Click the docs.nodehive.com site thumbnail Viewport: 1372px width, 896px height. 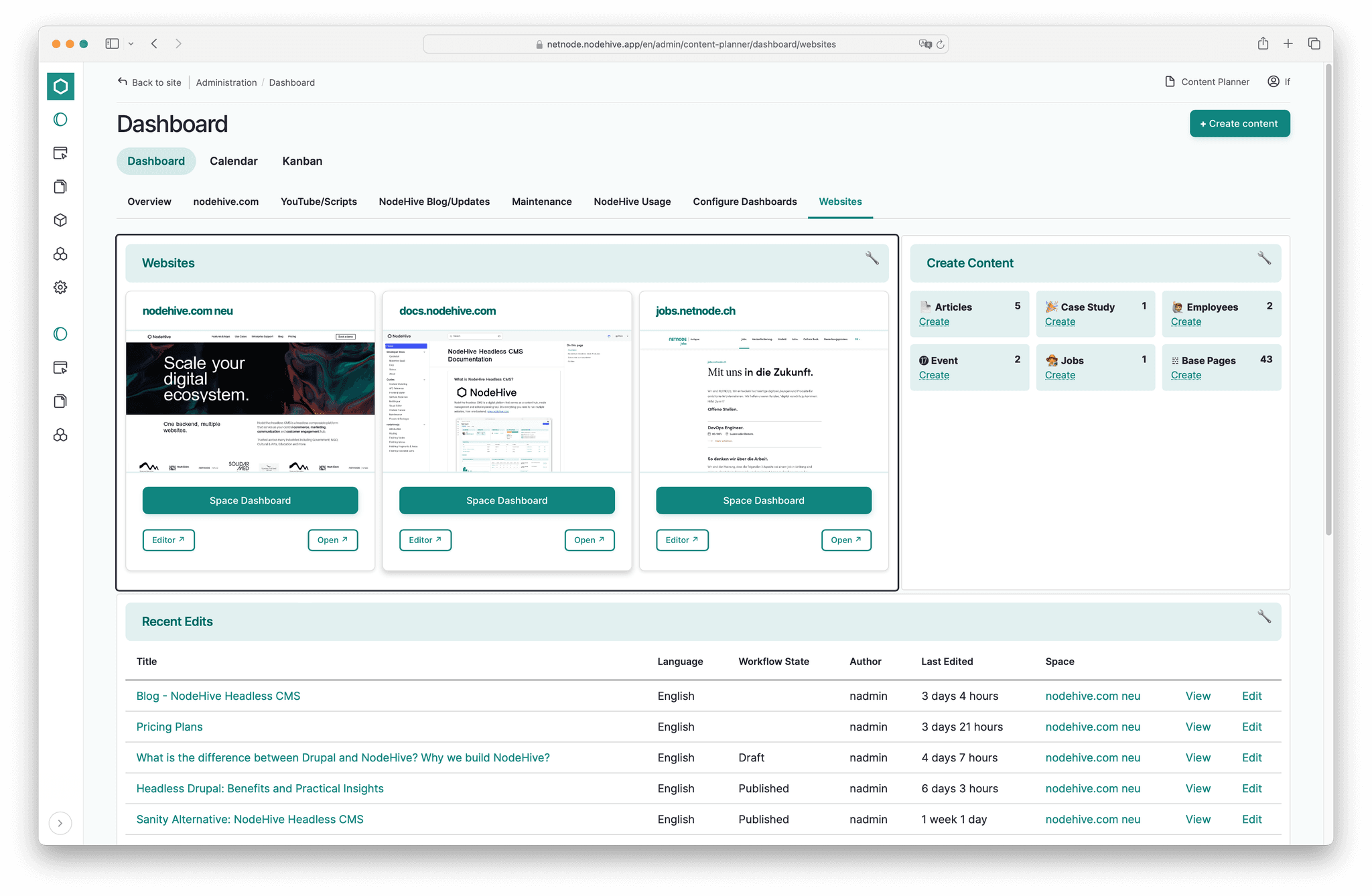[507, 402]
